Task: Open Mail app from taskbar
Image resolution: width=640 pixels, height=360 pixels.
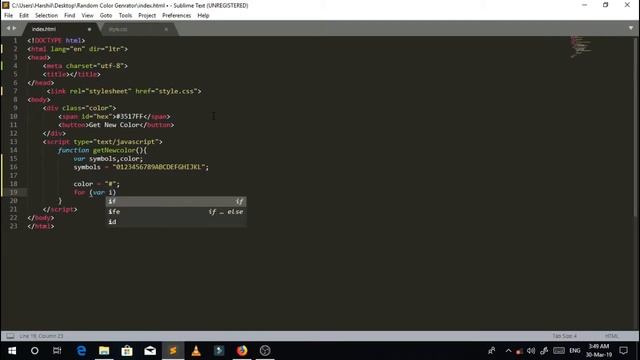Action: [x=150, y=351]
